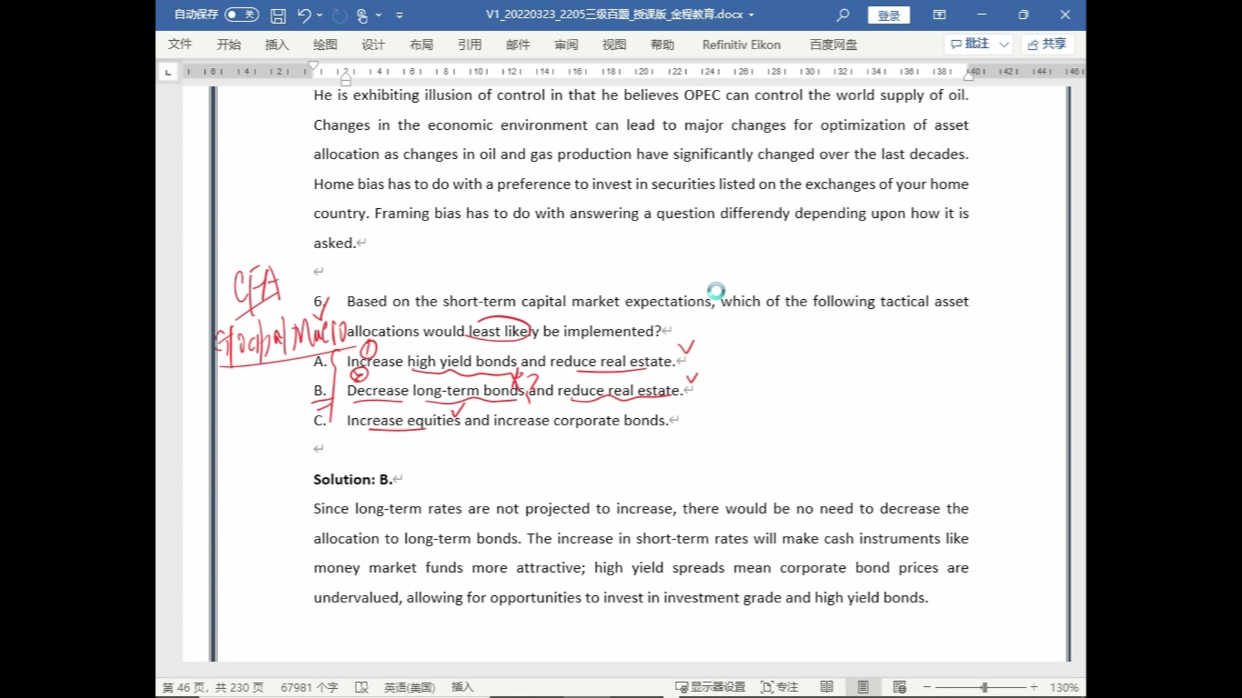
Task: Click the touch/mouse mode icon
Action: pyautogui.click(x=363, y=15)
